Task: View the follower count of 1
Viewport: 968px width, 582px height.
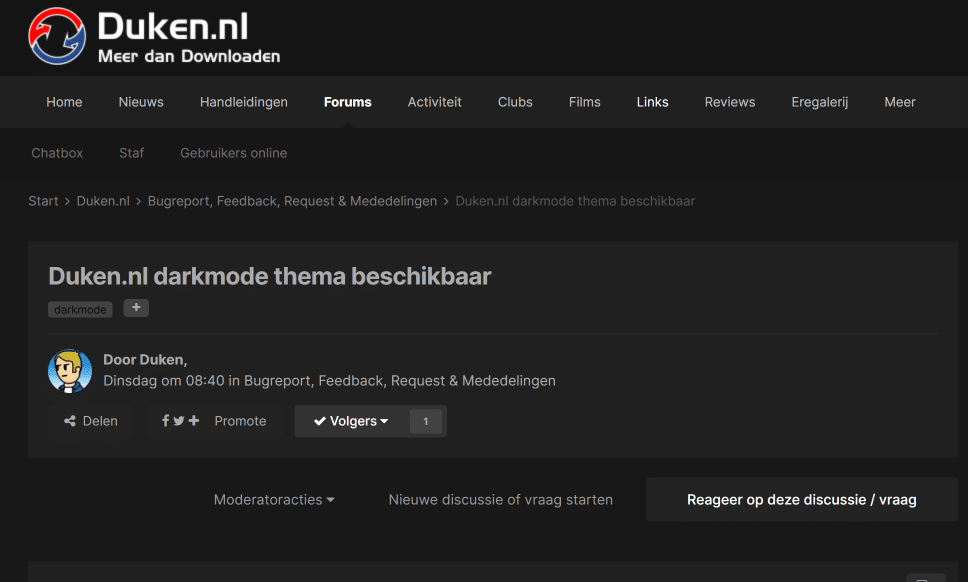Action: coord(426,422)
